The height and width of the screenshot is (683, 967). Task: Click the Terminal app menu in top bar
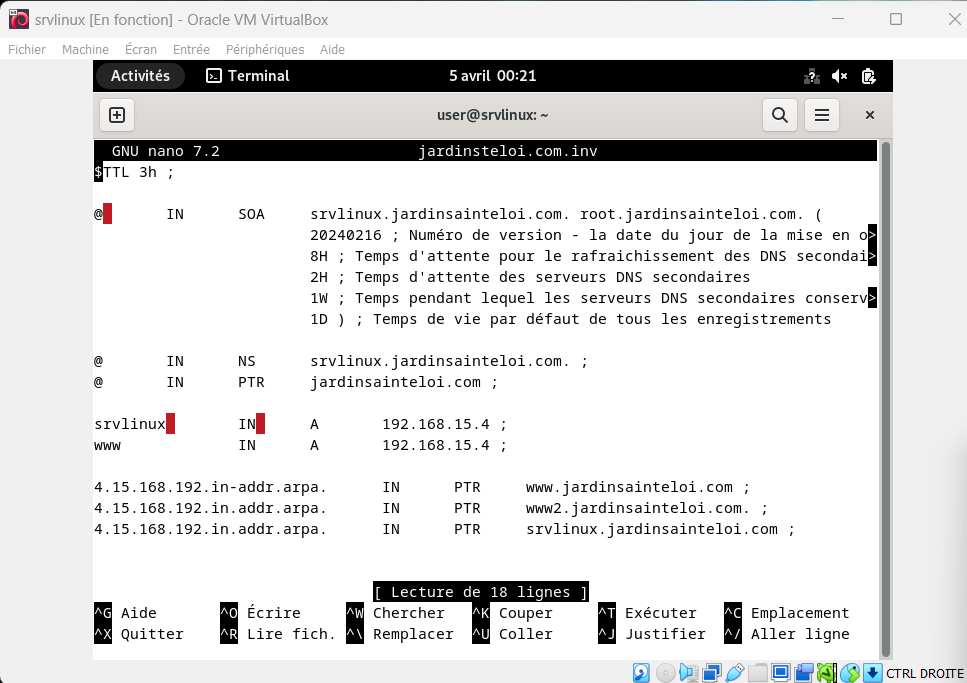click(x=248, y=76)
